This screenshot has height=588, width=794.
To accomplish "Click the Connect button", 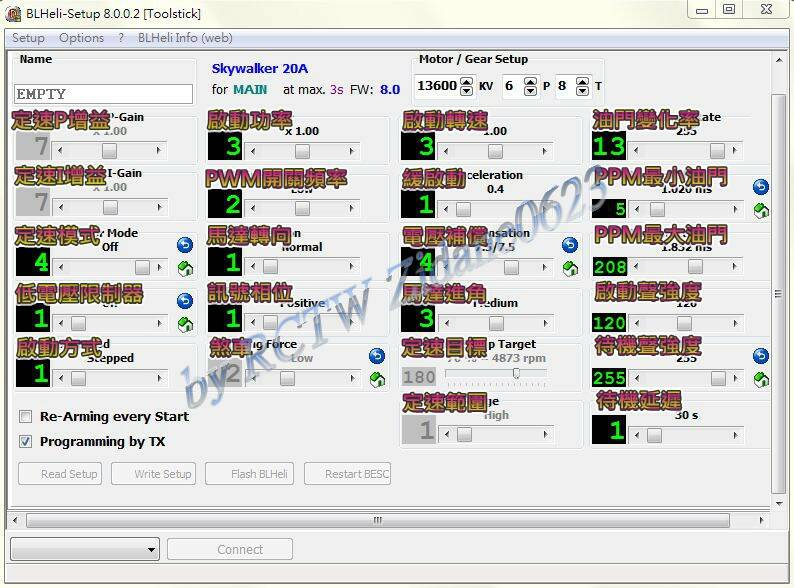I will point(230,549).
